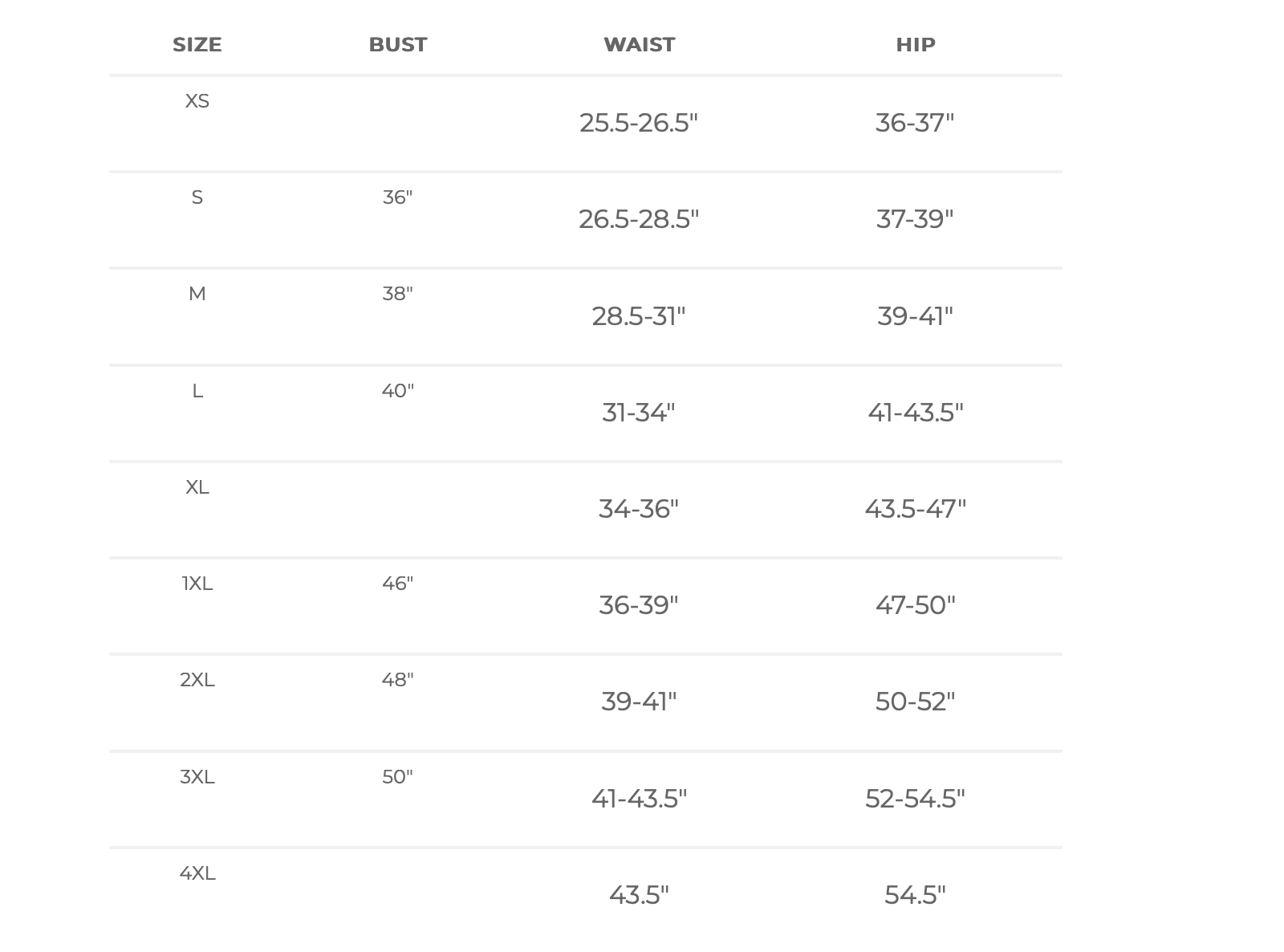
Task: Click the 34-36" waist for size XL
Action: tap(639, 509)
